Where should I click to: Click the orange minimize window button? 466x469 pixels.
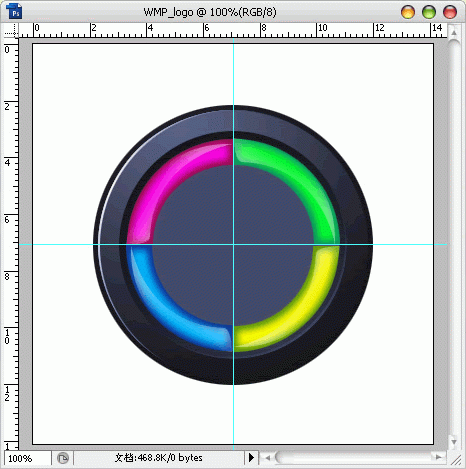(x=408, y=12)
